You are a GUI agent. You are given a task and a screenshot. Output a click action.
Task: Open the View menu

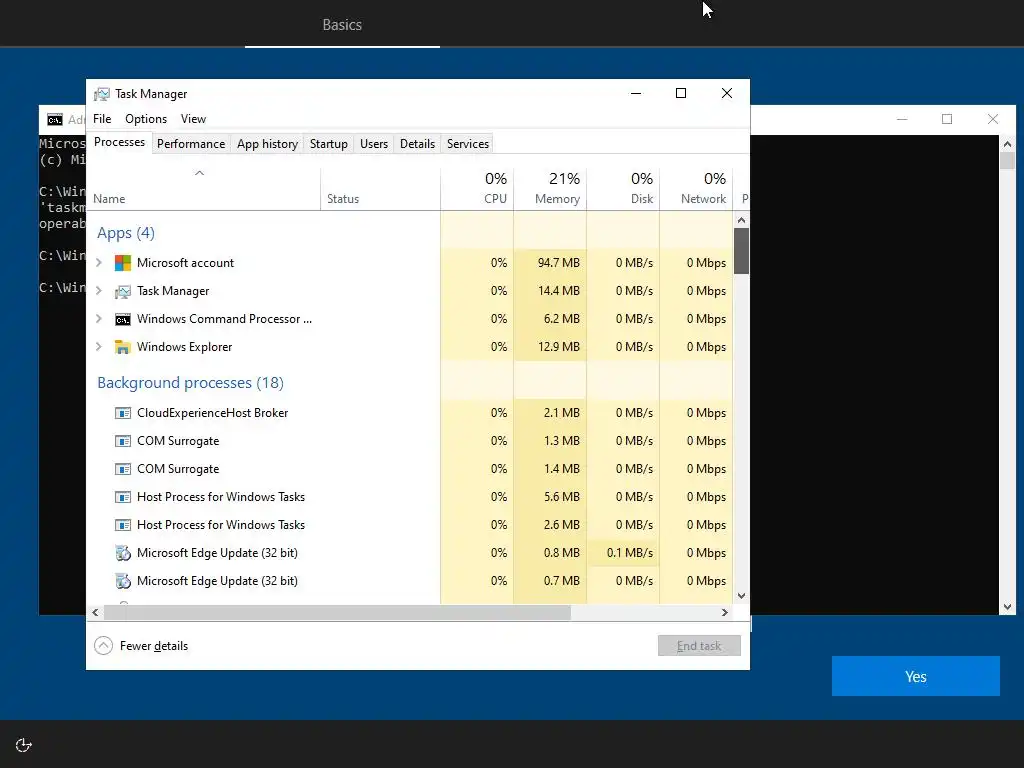click(x=193, y=119)
